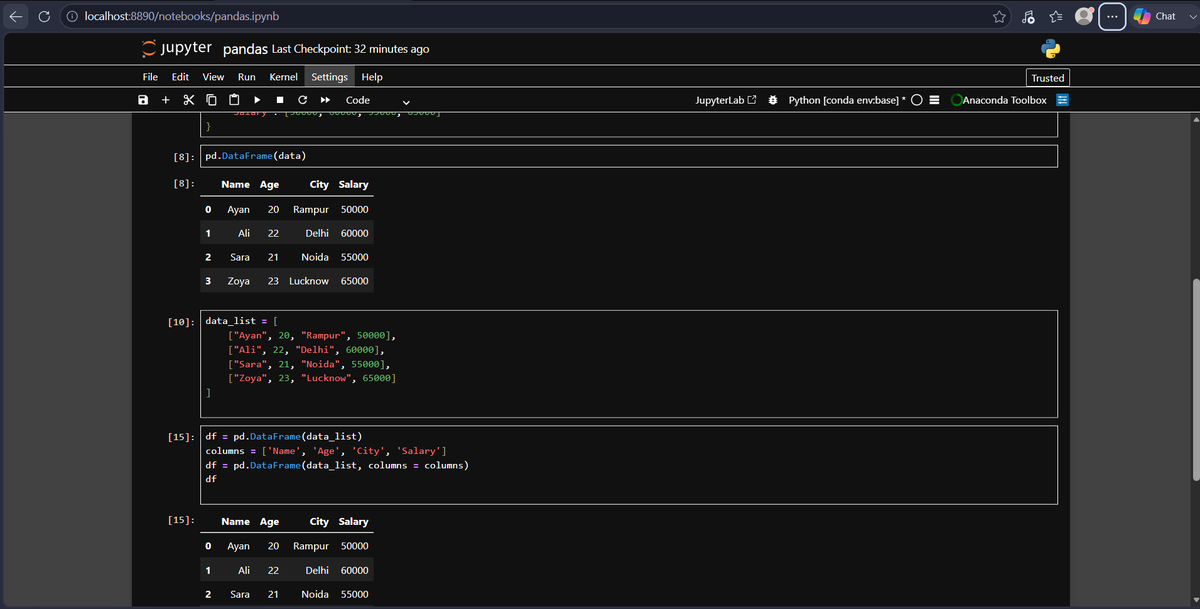Rename the notebook title pandas
1200x609 pixels.
point(245,49)
